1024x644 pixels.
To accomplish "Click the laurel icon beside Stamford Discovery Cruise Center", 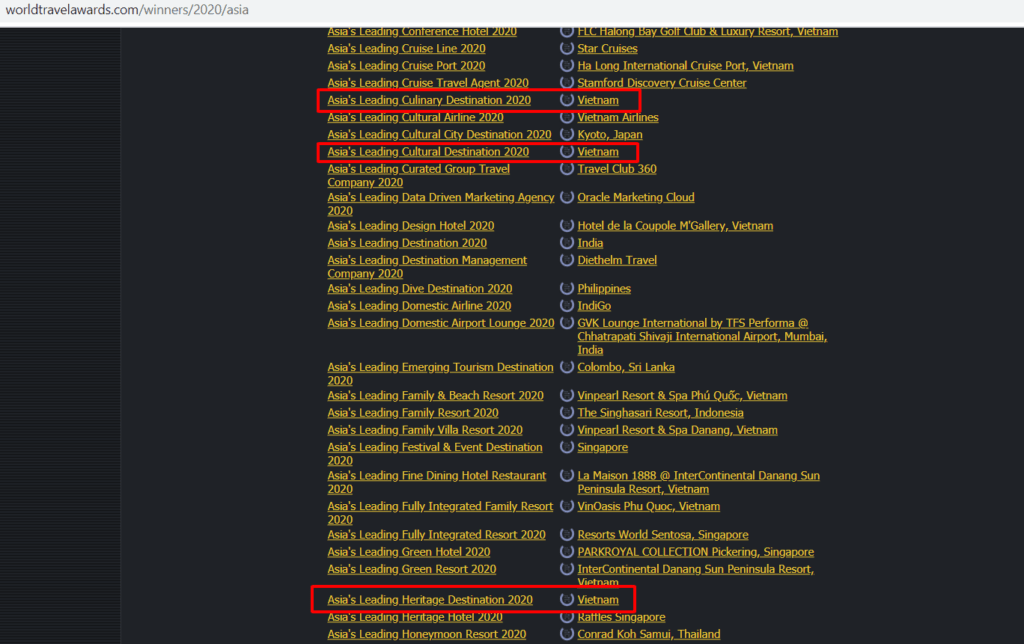I will pyautogui.click(x=567, y=82).
